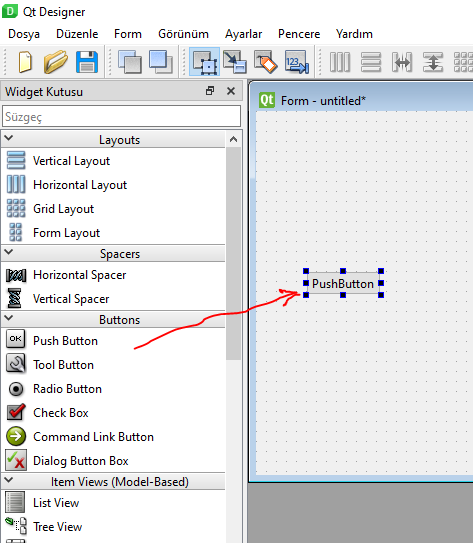This screenshot has width=473, height=543.
Task: Click the Tool Button wrench icon
Action: coord(16,363)
